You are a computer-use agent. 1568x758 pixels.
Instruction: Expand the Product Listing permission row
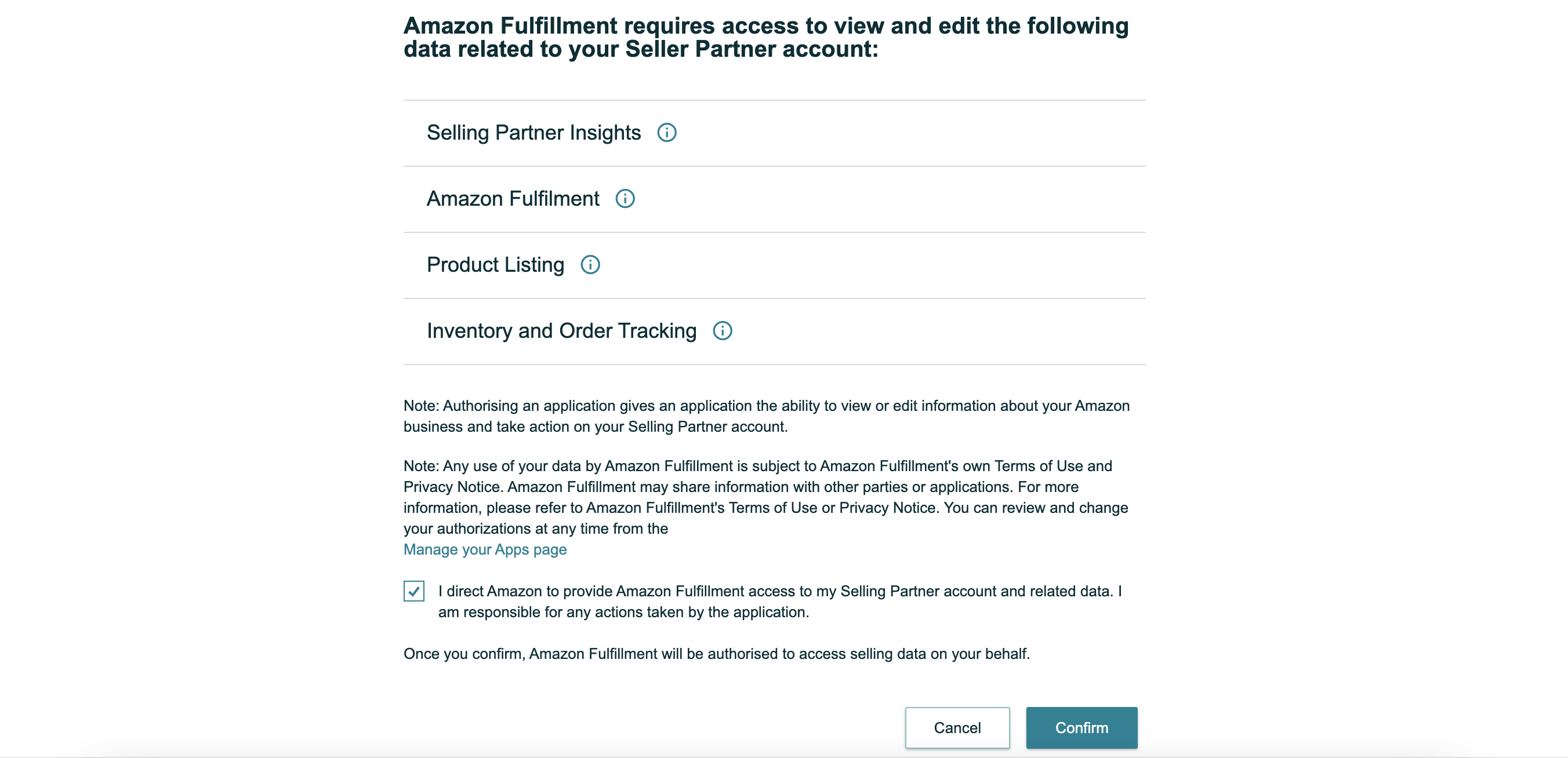495,265
